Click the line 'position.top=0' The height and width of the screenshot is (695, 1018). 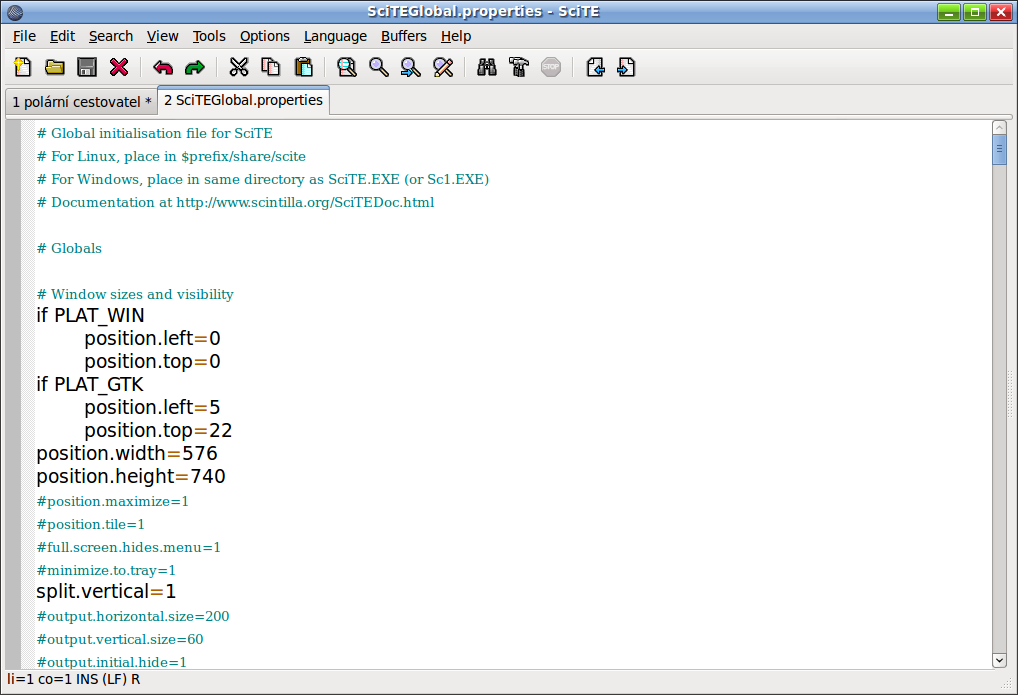(x=152, y=362)
